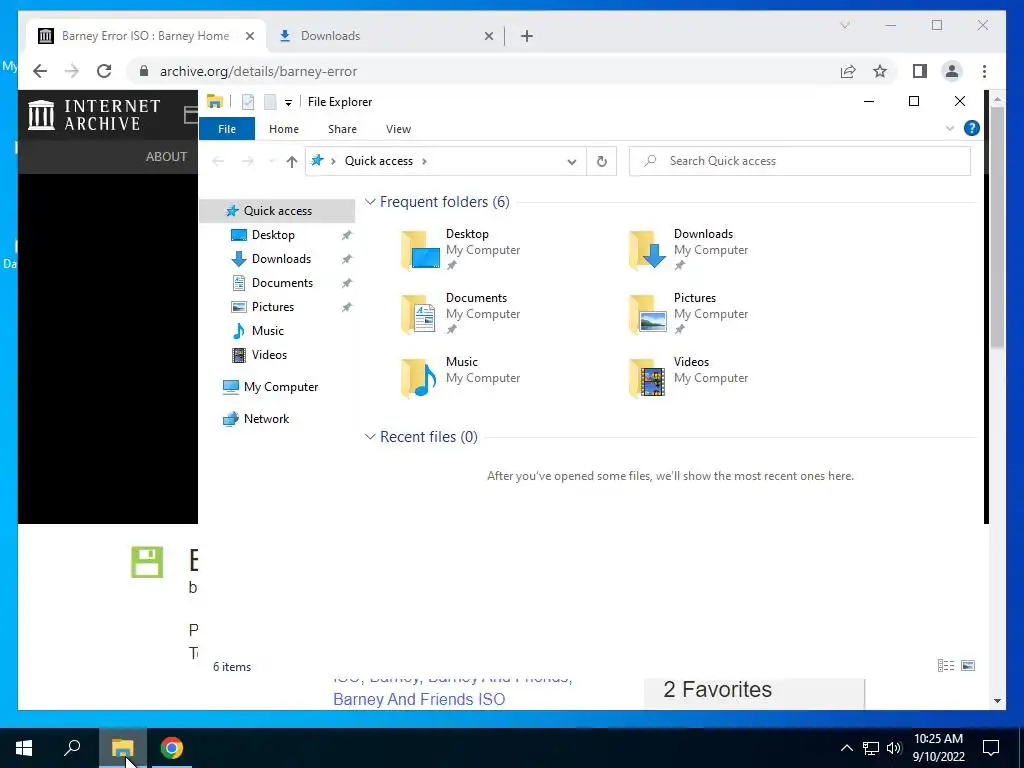1024x768 pixels.
Task: Click the Desktop folder icon in Frequent folders
Action: (419, 250)
